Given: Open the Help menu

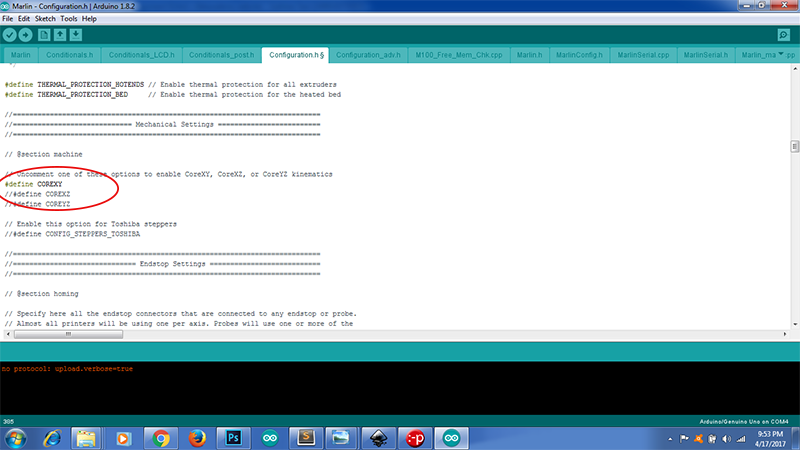Looking at the screenshot, I should click(89, 19).
